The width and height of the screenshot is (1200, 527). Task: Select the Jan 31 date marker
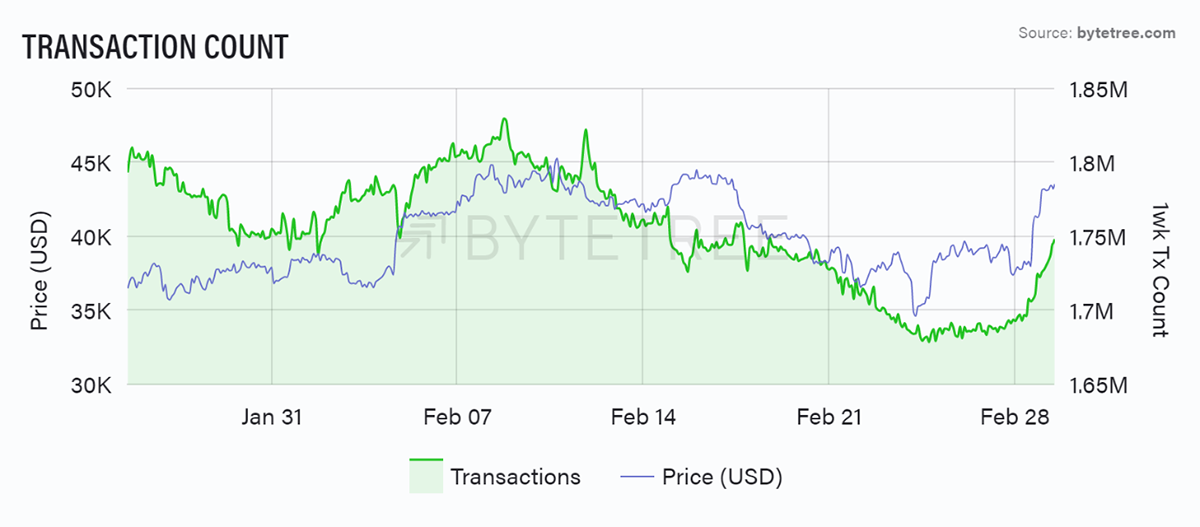pos(272,416)
